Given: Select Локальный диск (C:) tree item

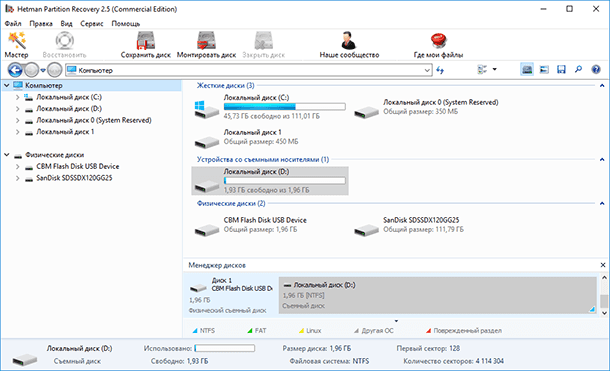Looking at the screenshot, I should point(69,97).
